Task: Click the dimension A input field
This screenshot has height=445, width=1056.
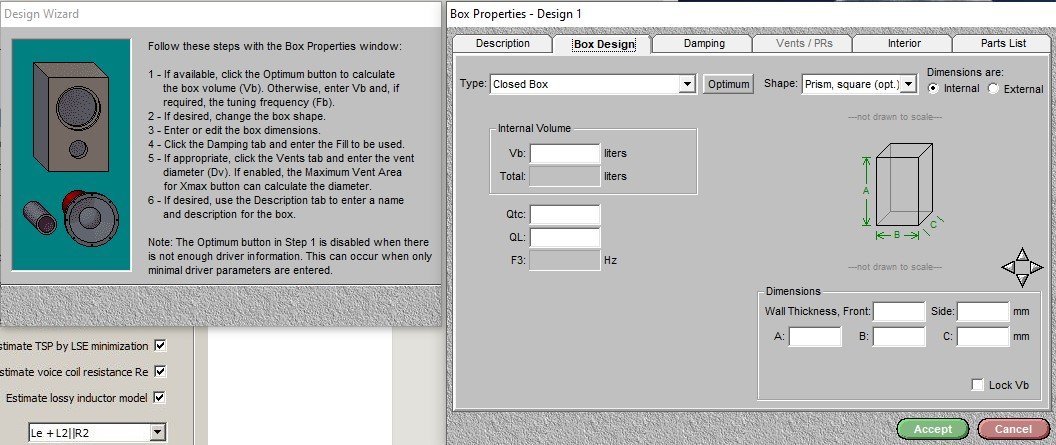Action: click(815, 337)
